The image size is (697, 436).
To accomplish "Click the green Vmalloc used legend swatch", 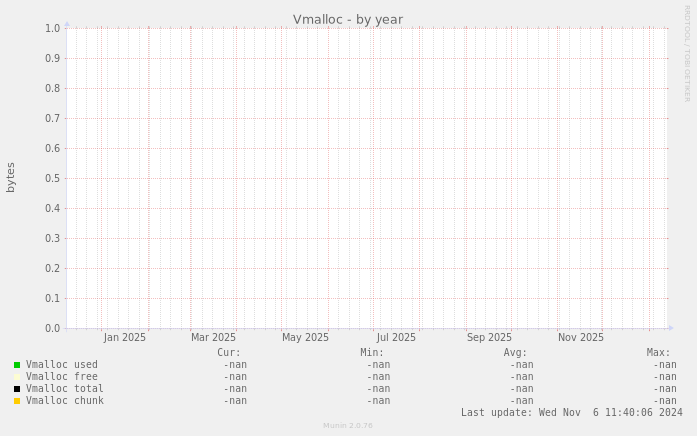I will pyautogui.click(x=17, y=365).
